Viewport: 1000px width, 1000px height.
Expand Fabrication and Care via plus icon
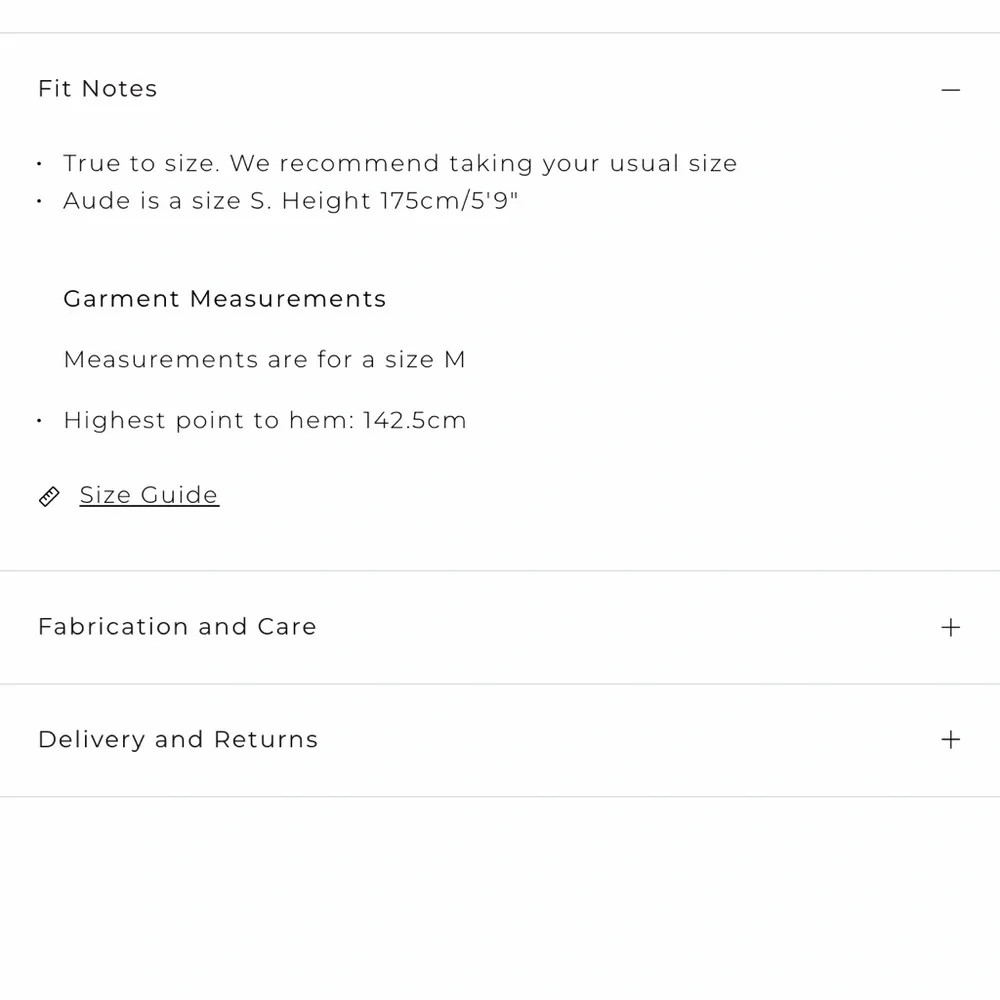(950, 628)
